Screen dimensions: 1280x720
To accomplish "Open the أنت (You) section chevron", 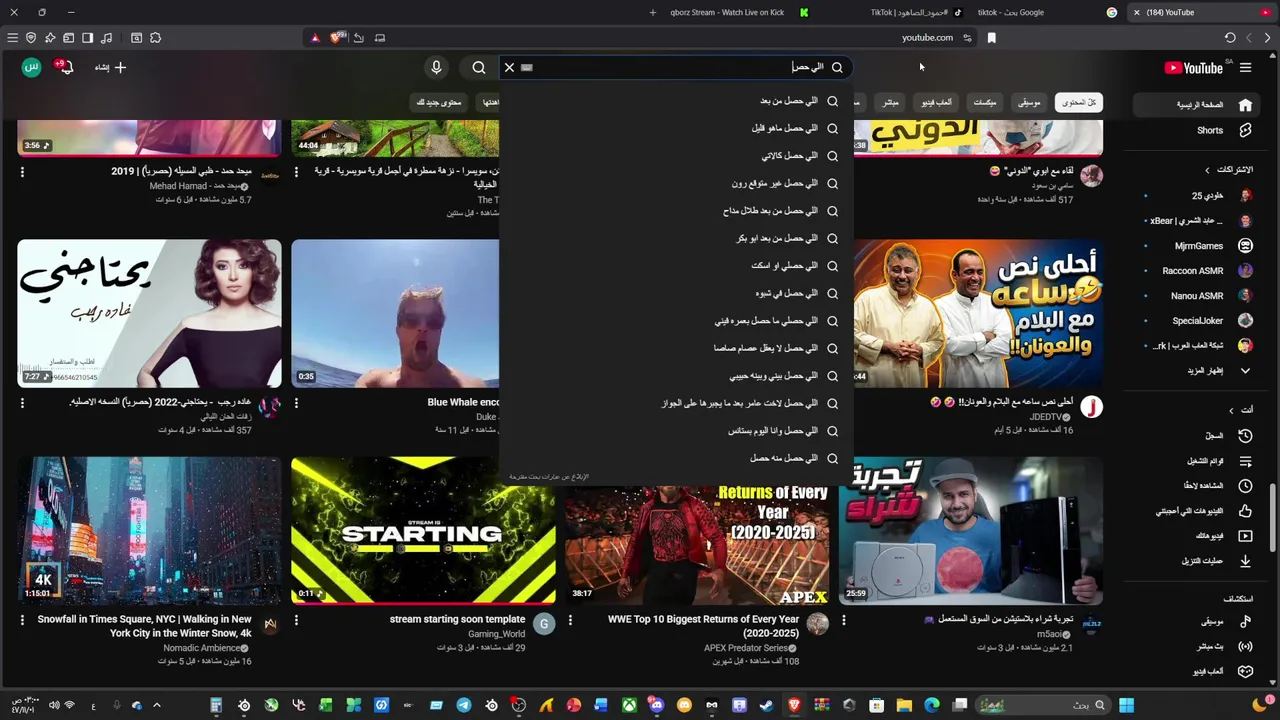I will (x=1232, y=410).
